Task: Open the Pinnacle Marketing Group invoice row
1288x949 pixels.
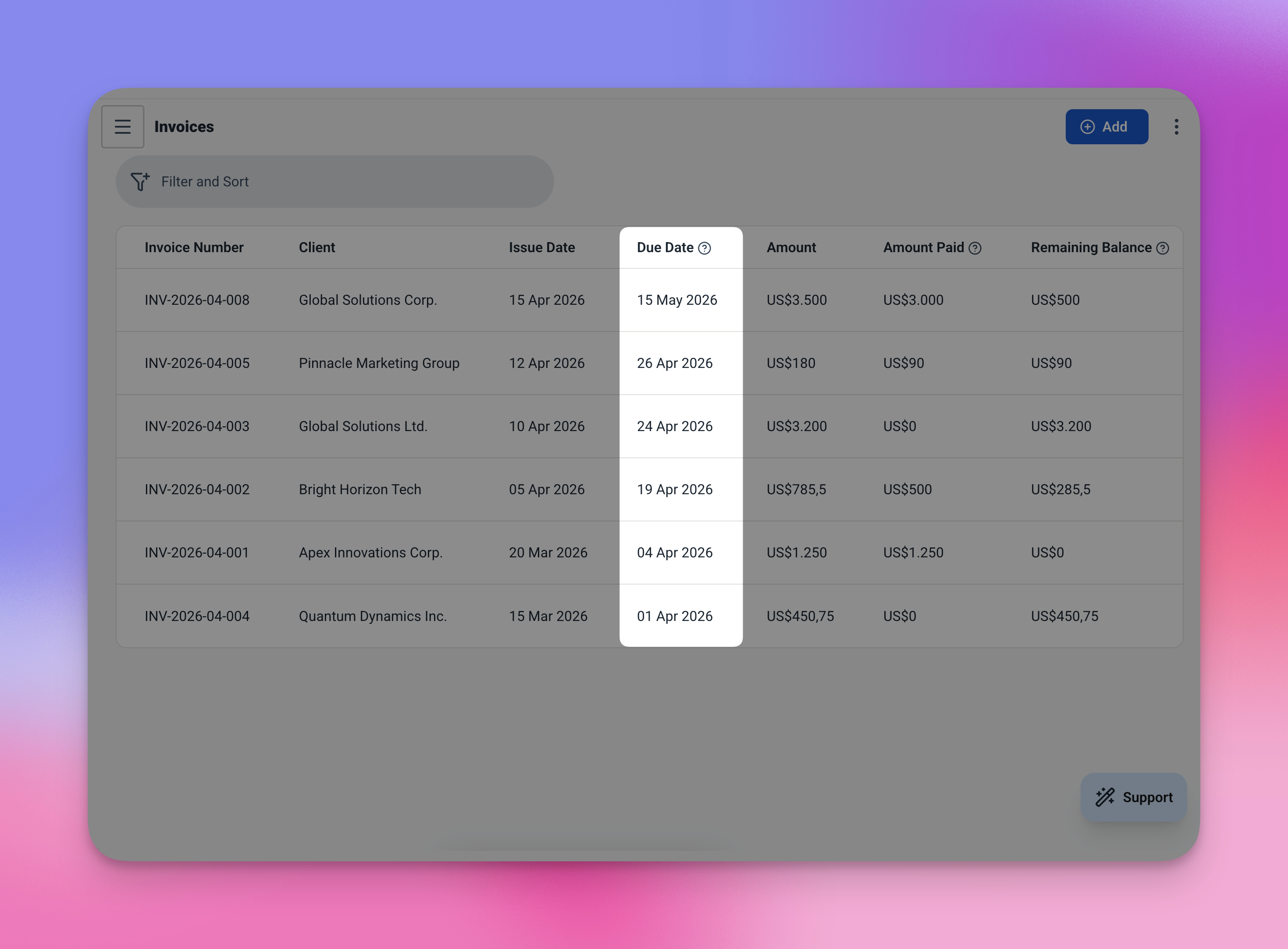Action: 379,363
